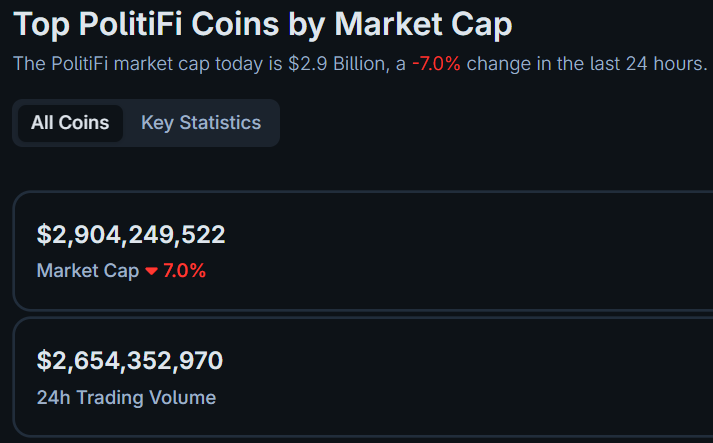This screenshot has width=713, height=443.
Task: Click the red down-arrow icon beside Market Cap
Action: coord(151,271)
